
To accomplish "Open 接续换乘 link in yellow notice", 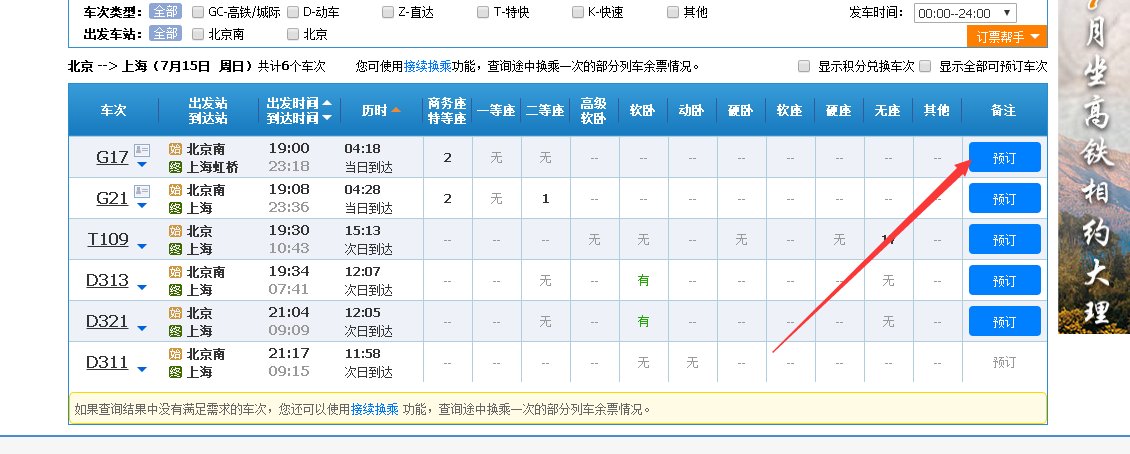I will [374, 409].
